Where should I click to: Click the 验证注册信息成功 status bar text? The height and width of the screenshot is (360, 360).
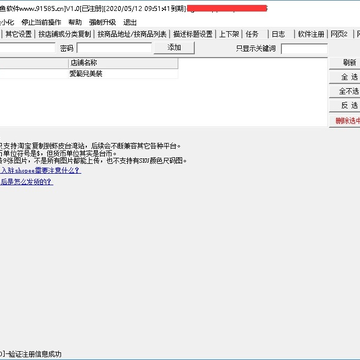(x=34, y=354)
